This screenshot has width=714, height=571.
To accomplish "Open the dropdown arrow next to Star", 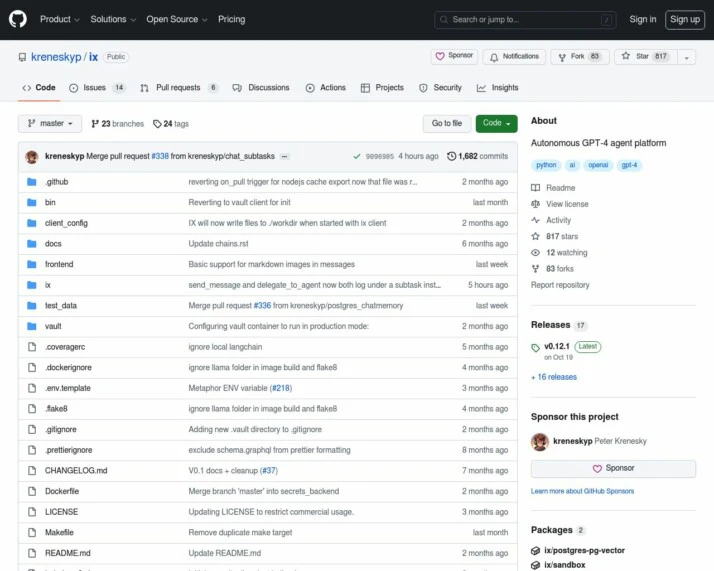I will (686, 57).
